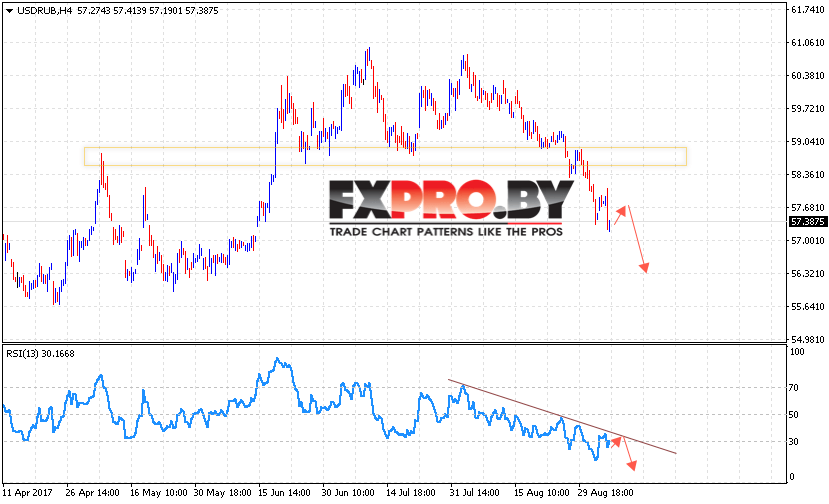
Task: Click the 61.0610 price axis label
Action: [807, 43]
